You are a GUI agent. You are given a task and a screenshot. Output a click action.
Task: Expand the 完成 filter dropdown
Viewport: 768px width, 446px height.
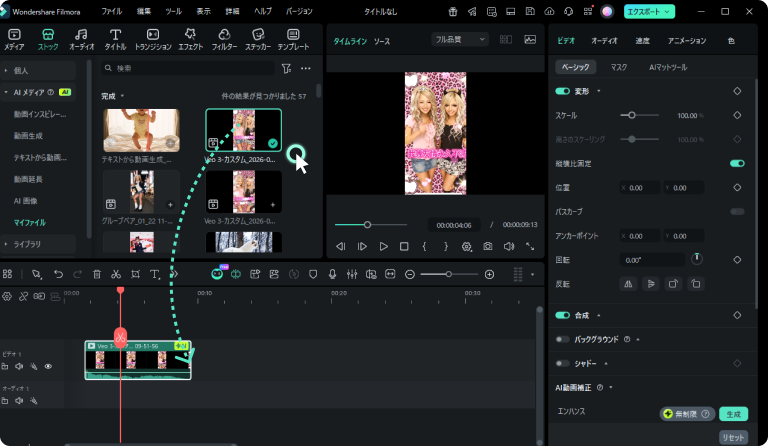tap(112, 96)
